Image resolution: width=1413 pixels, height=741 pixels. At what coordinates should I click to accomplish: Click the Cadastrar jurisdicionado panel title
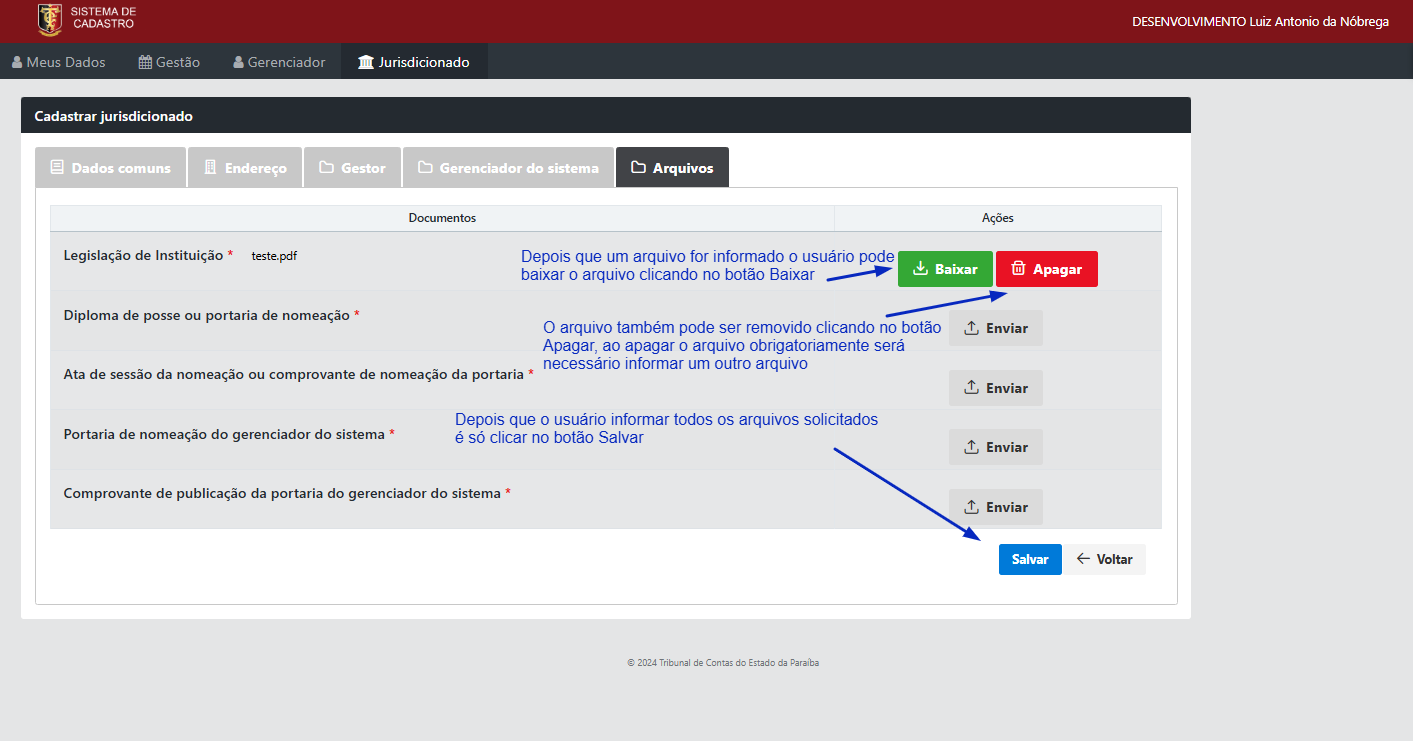pos(113,116)
